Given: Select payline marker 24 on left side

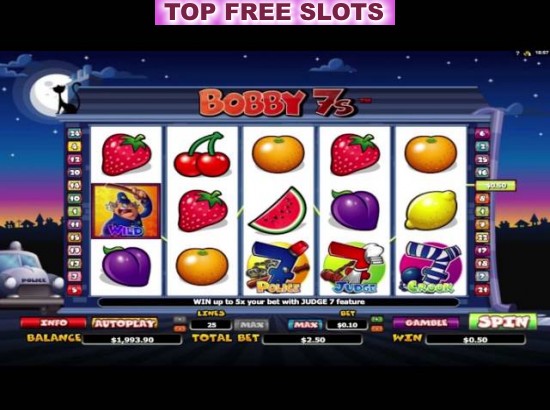Looking at the screenshot, I should pos(74,133).
